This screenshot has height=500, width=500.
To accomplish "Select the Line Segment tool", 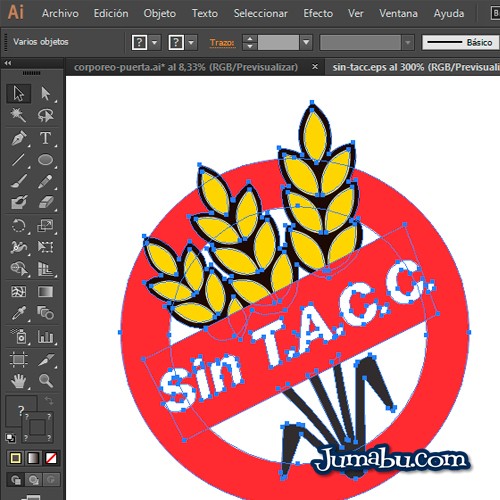I will pos(19,160).
